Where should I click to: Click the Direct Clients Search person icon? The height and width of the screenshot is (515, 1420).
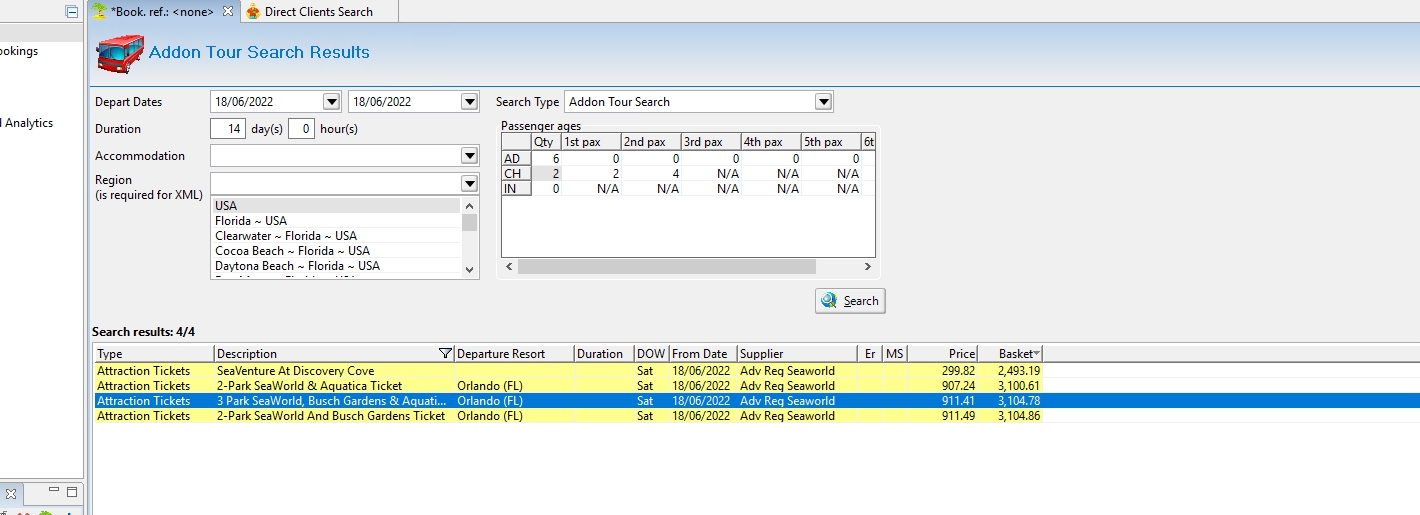(253, 11)
